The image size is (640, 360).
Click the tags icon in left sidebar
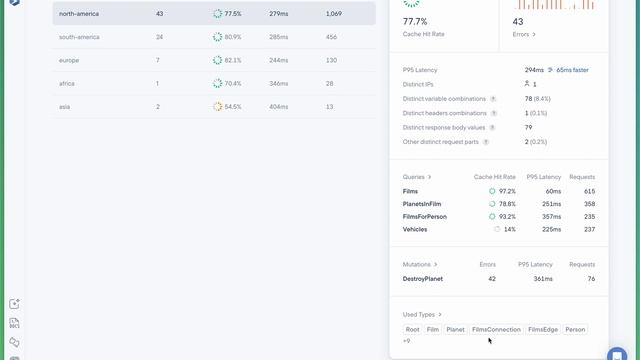click(x=14, y=342)
